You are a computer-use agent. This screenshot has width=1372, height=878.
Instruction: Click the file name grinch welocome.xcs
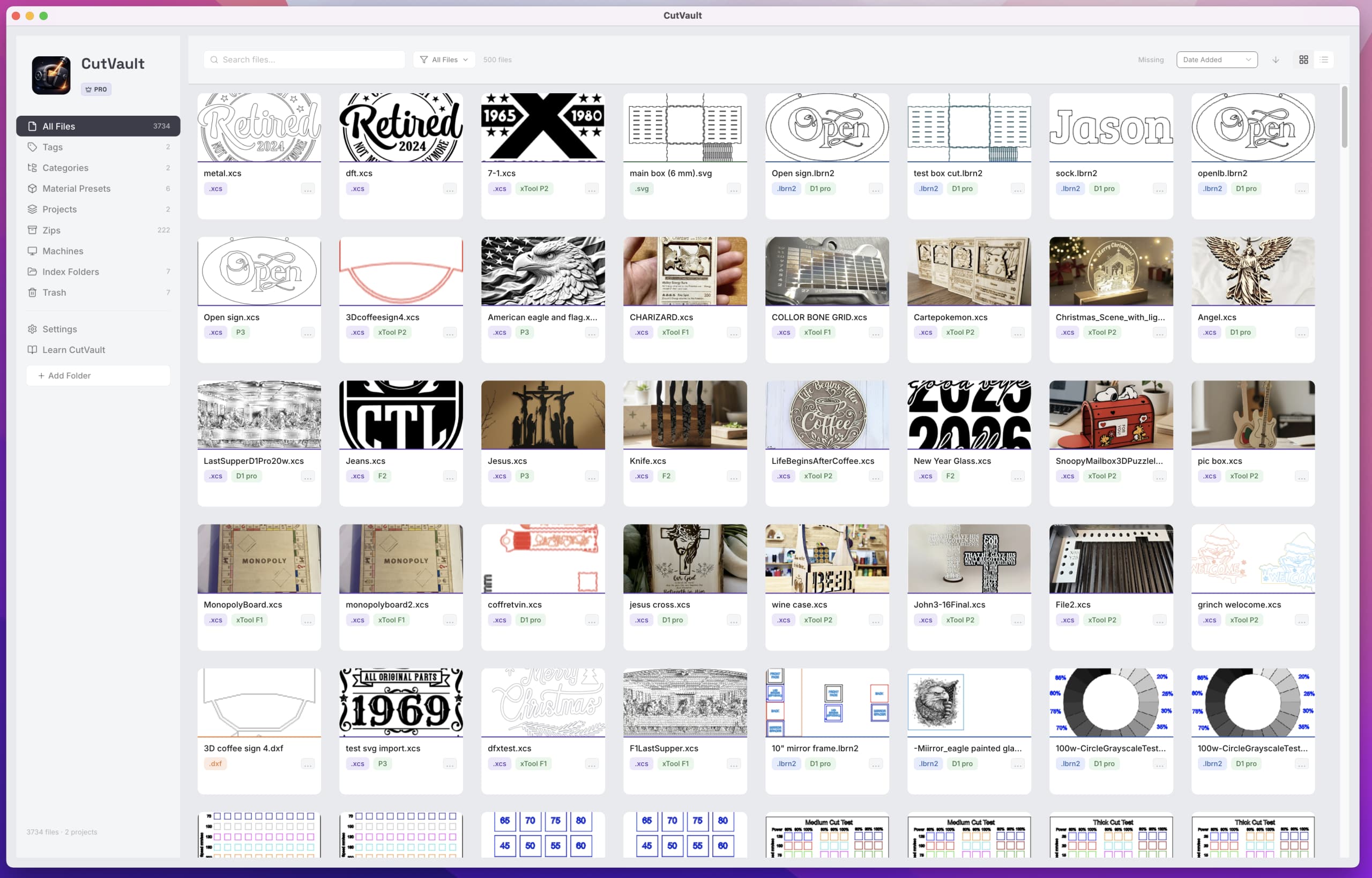click(1239, 604)
